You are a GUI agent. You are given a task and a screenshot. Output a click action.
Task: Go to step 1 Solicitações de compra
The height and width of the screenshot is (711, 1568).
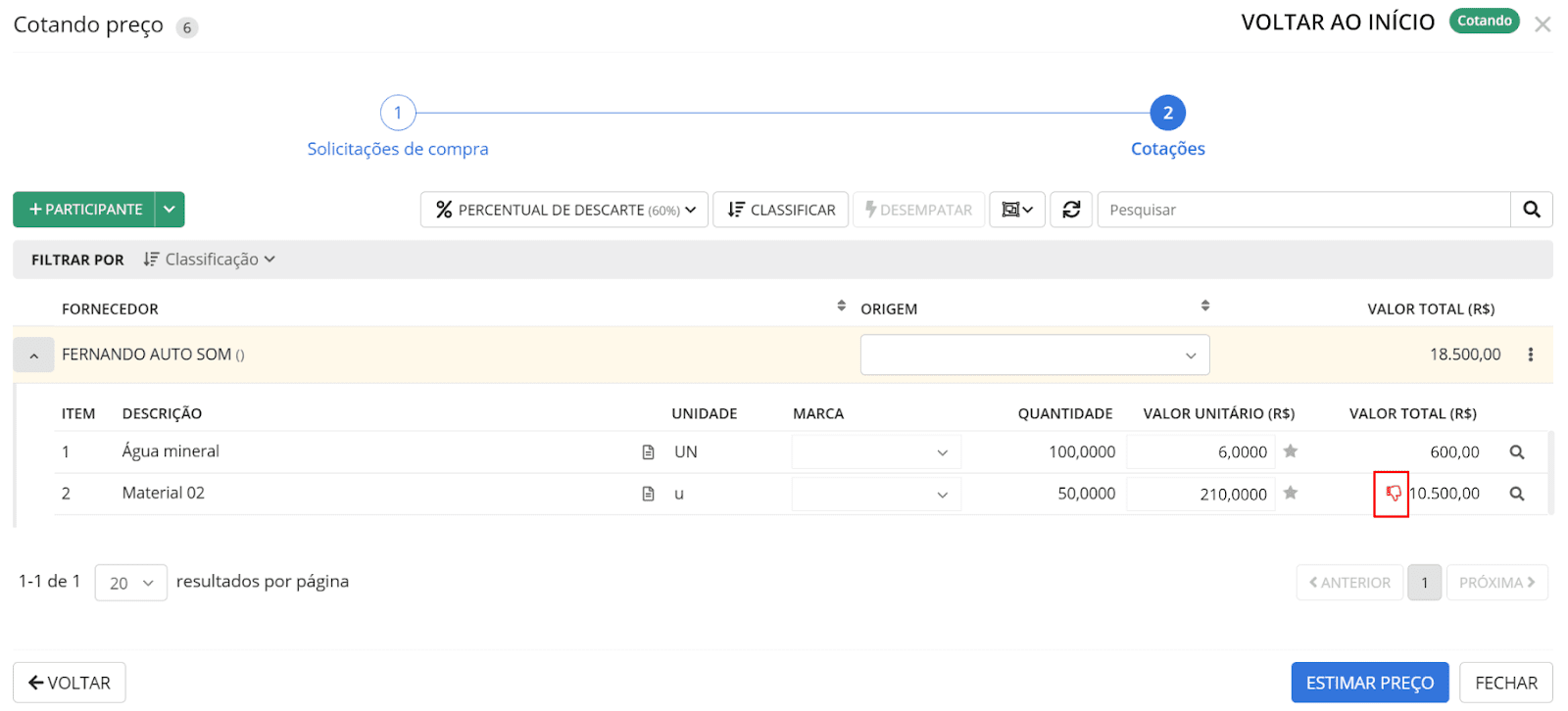398,114
